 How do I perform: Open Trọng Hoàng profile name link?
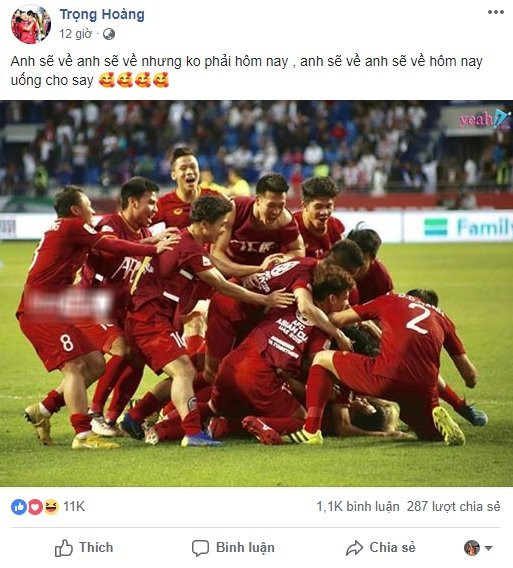click(102, 14)
